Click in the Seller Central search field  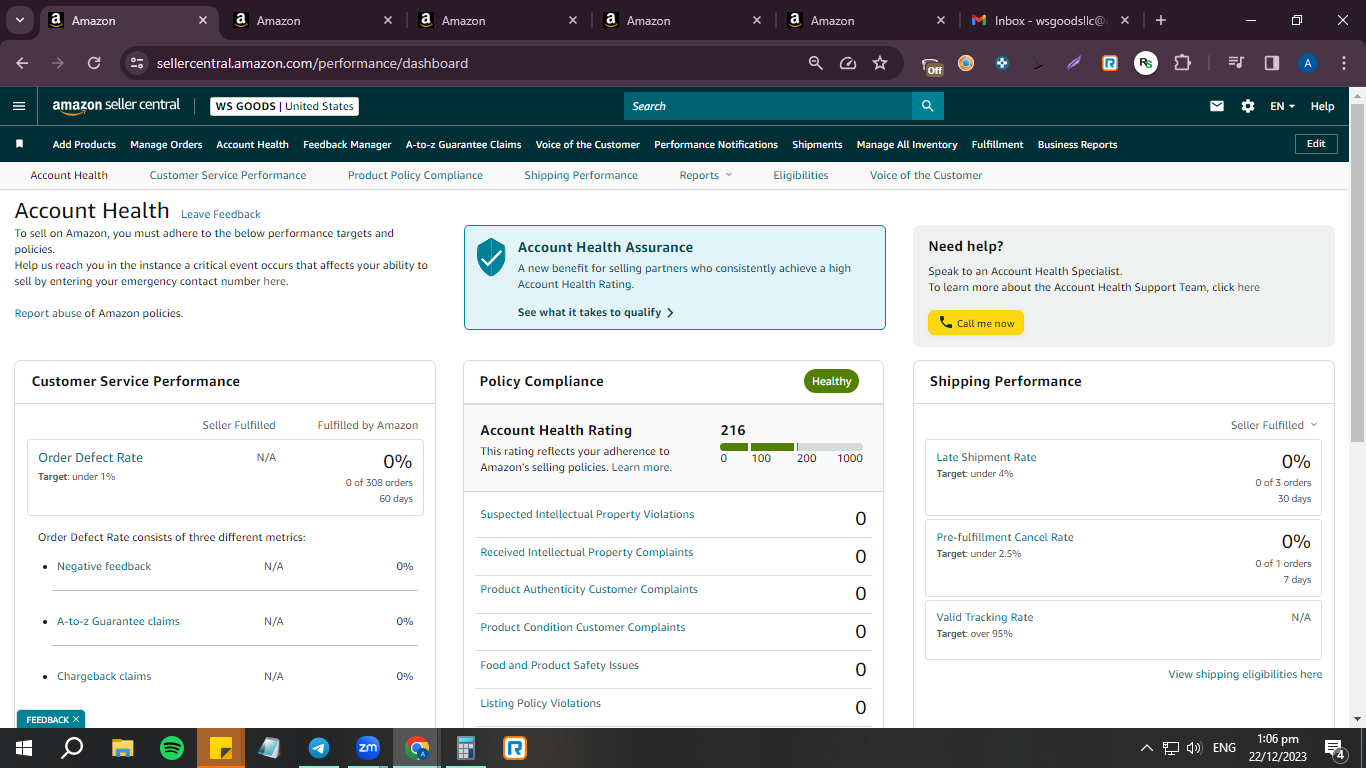pos(768,106)
